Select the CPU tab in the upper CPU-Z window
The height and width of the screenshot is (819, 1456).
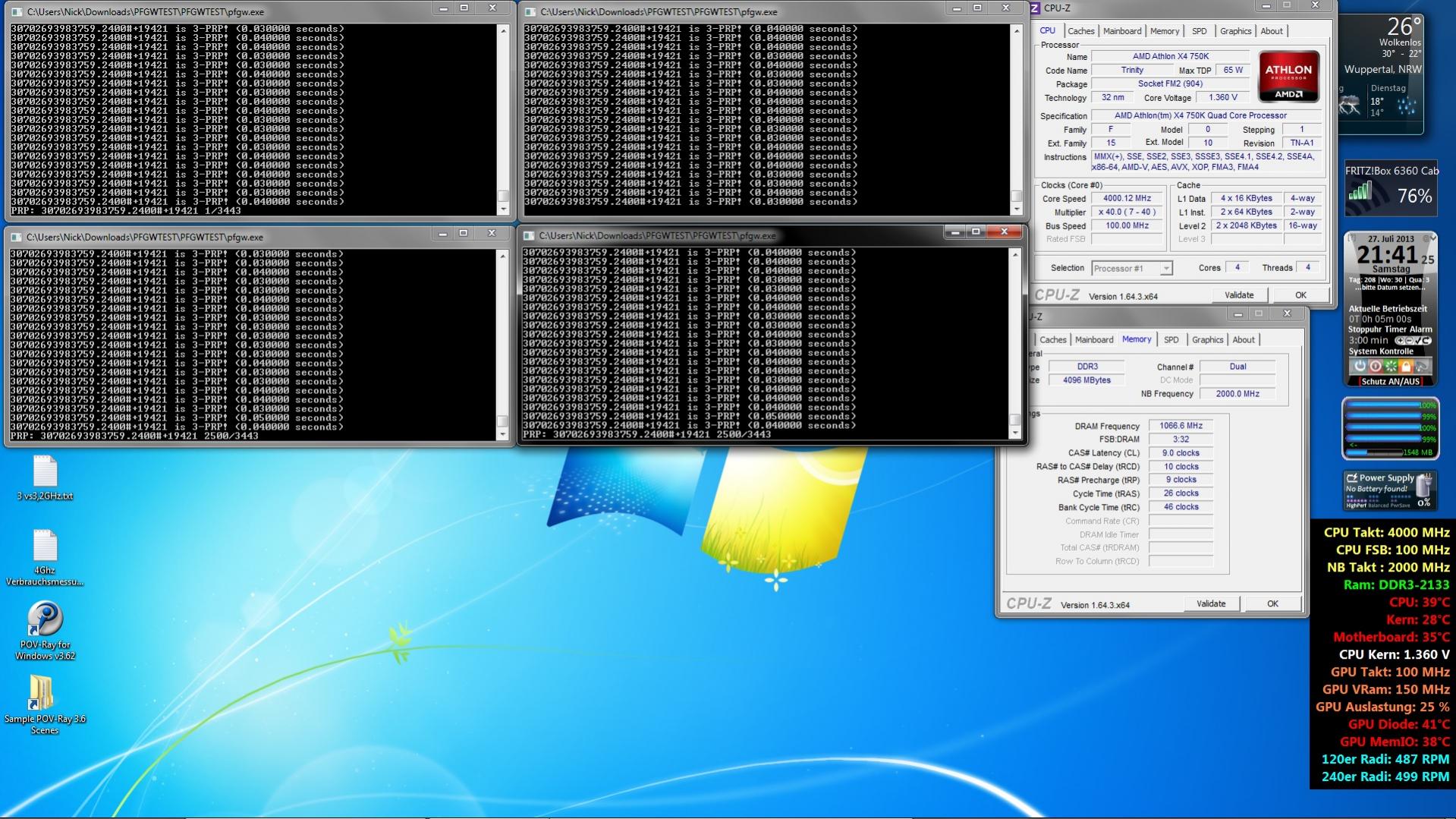(x=1048, y=30)
